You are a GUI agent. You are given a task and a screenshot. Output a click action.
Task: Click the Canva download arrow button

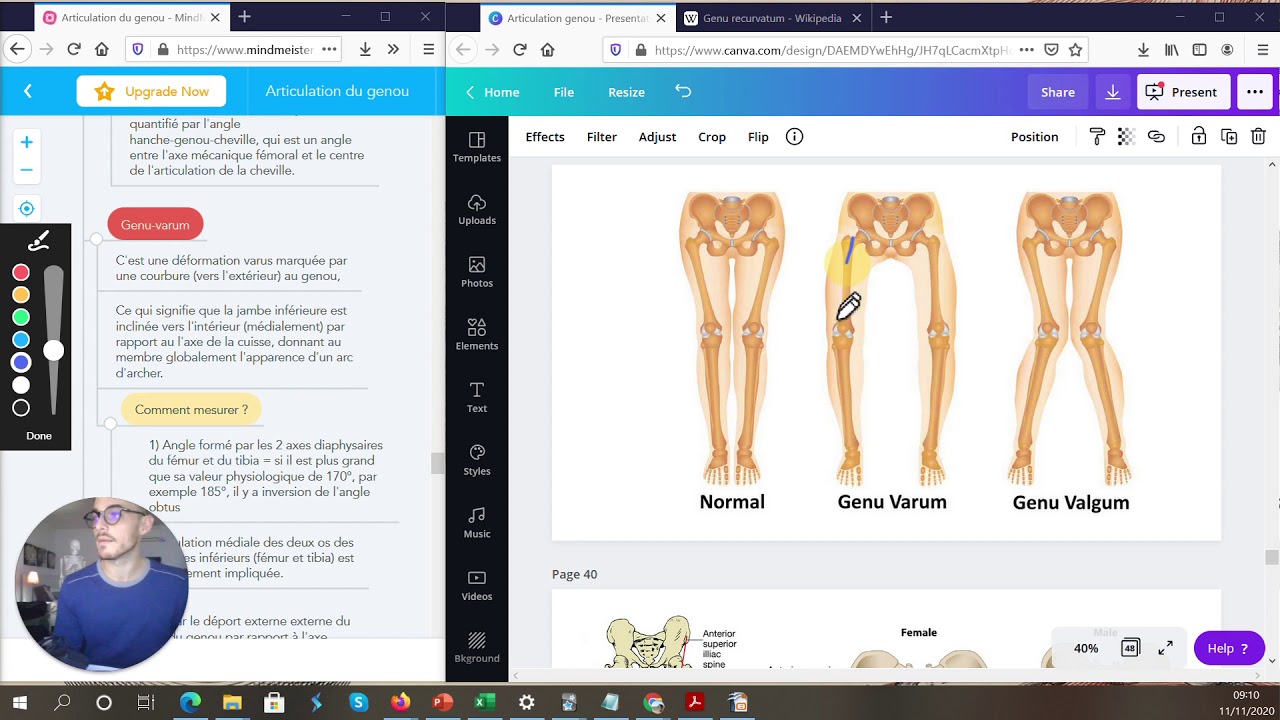click(x=1113, y=92)
